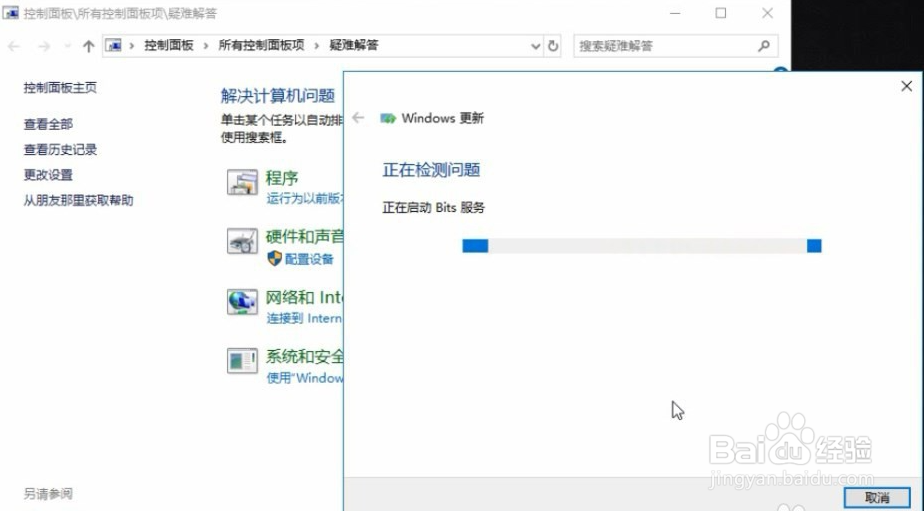
Task: Go up one level with the Up arrow
Action: pos(88,46)
